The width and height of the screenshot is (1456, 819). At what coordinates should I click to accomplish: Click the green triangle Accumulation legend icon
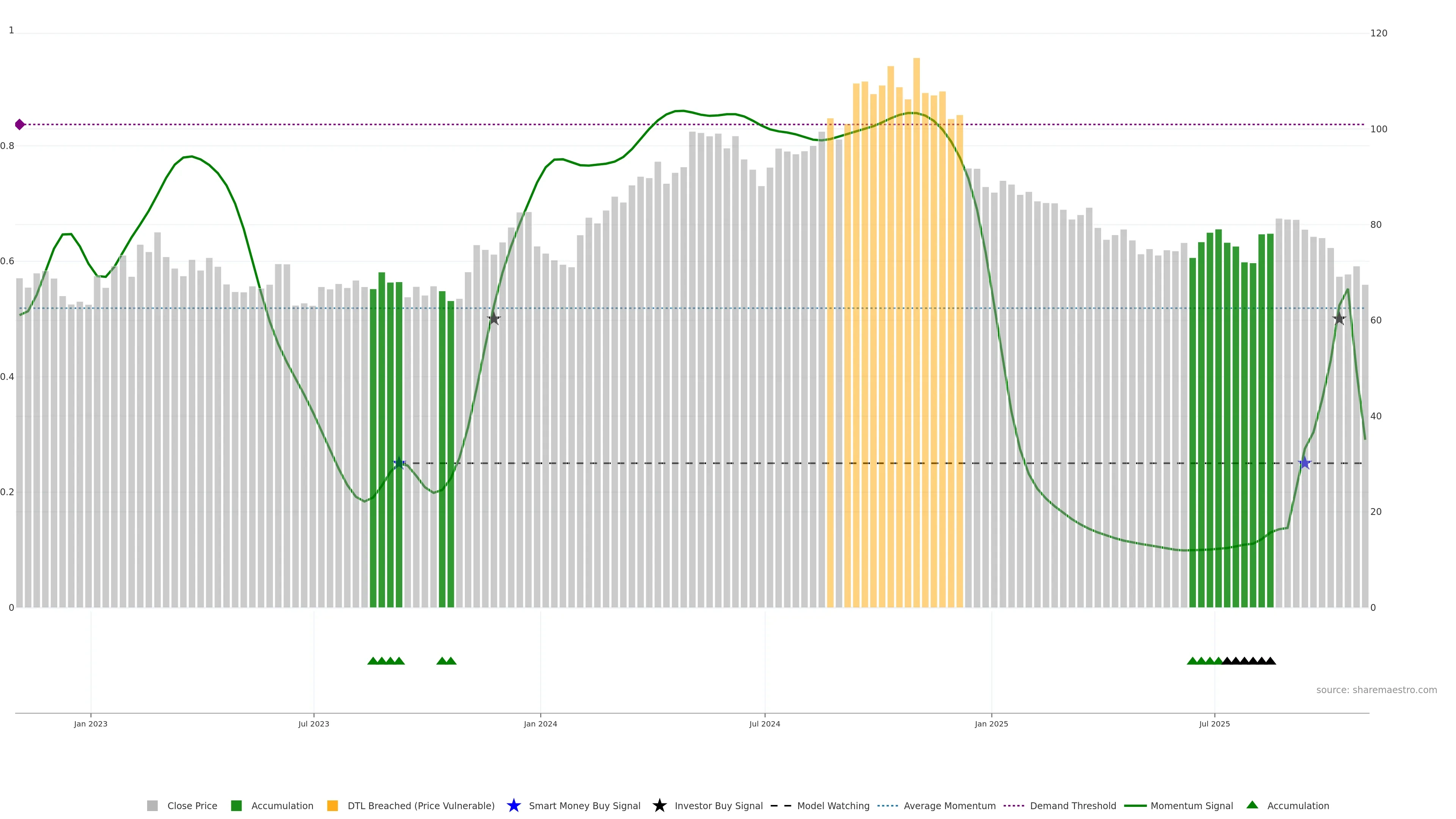point(1252,805)
